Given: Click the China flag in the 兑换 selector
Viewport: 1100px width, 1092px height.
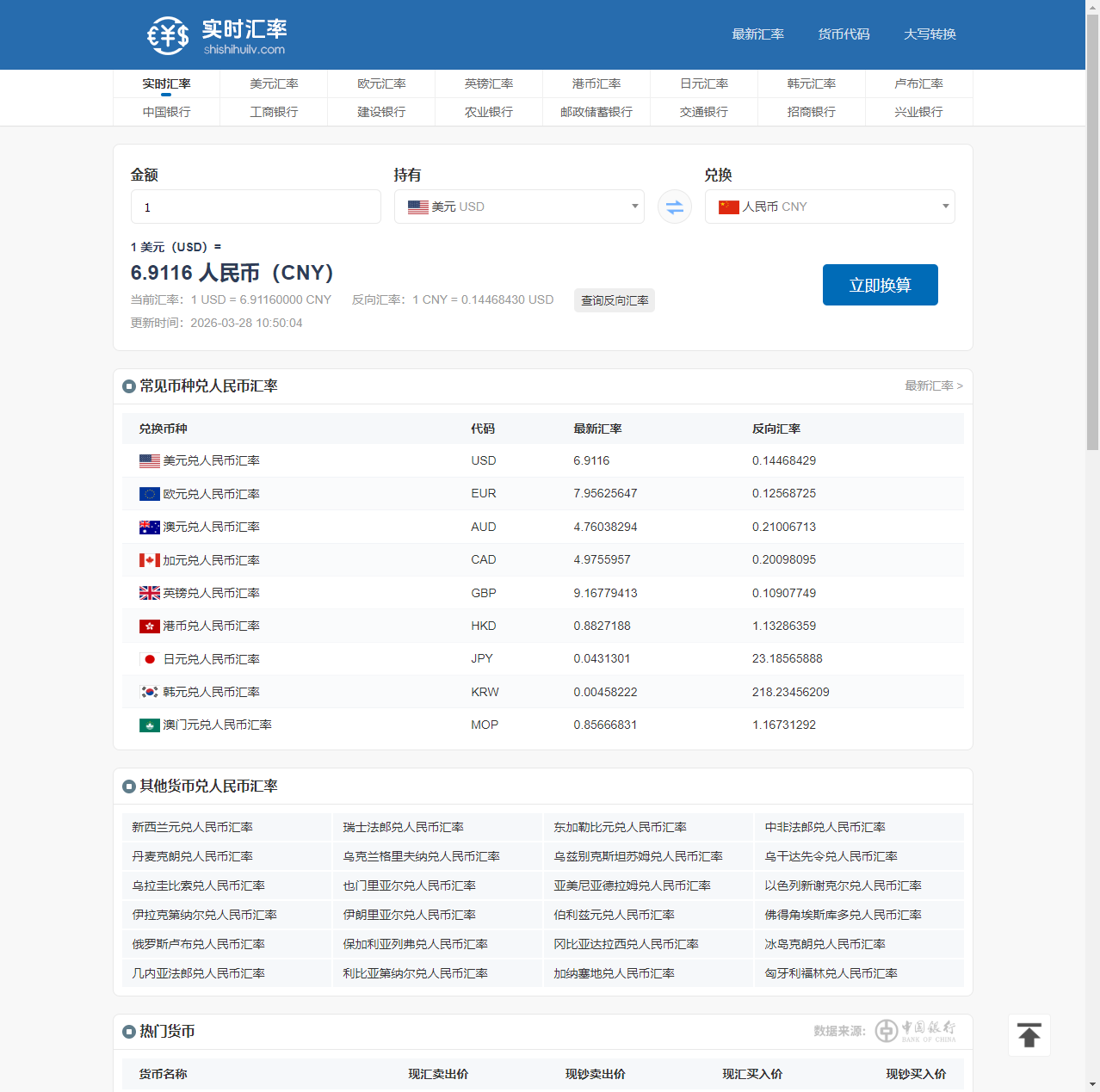Looking at the screenshot, I should pyautogui.click(x=729, y=207).
